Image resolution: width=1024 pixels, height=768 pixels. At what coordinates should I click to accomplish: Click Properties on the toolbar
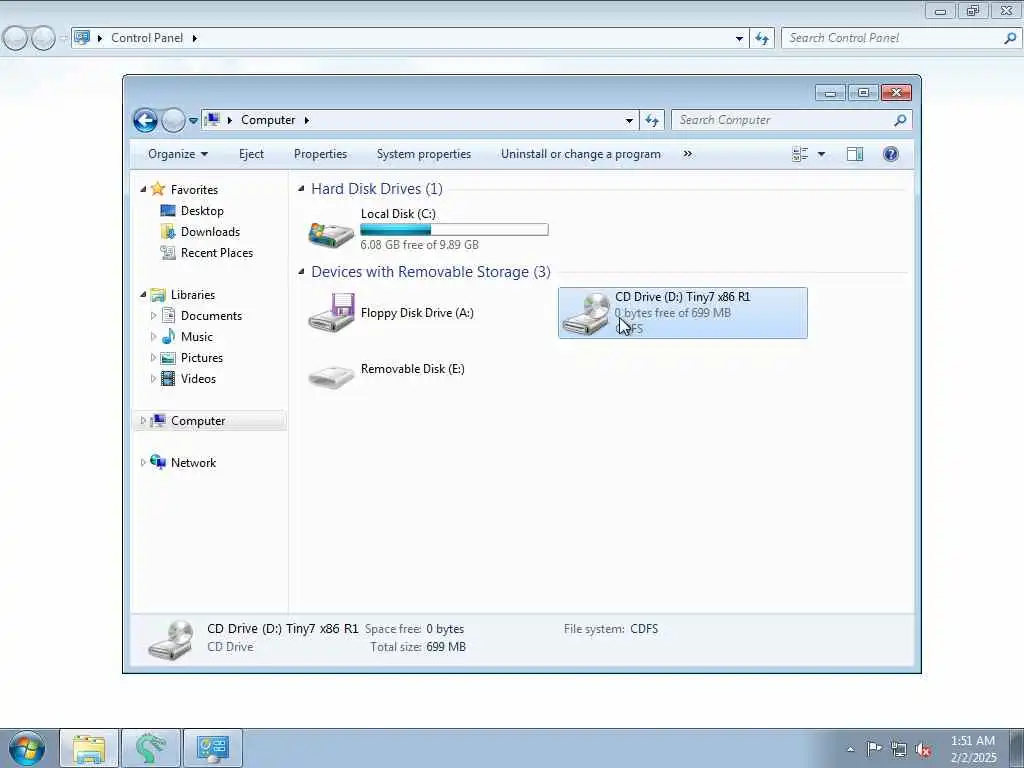coord(320,154)
